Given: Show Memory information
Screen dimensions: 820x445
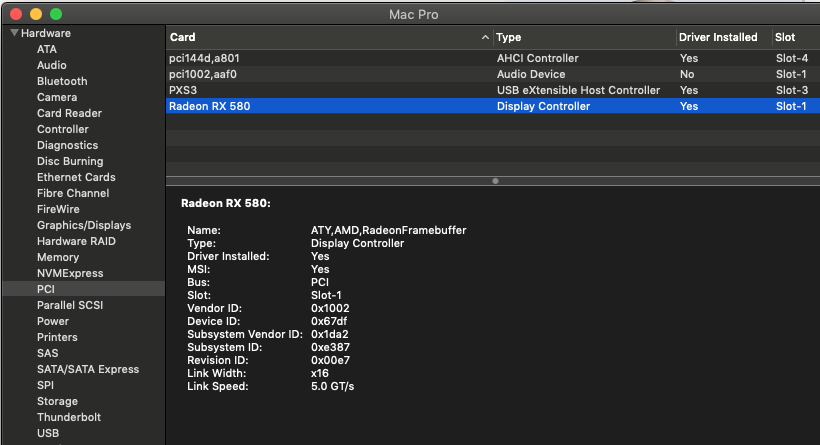Looking at the screenshot, I should [58, 257].
